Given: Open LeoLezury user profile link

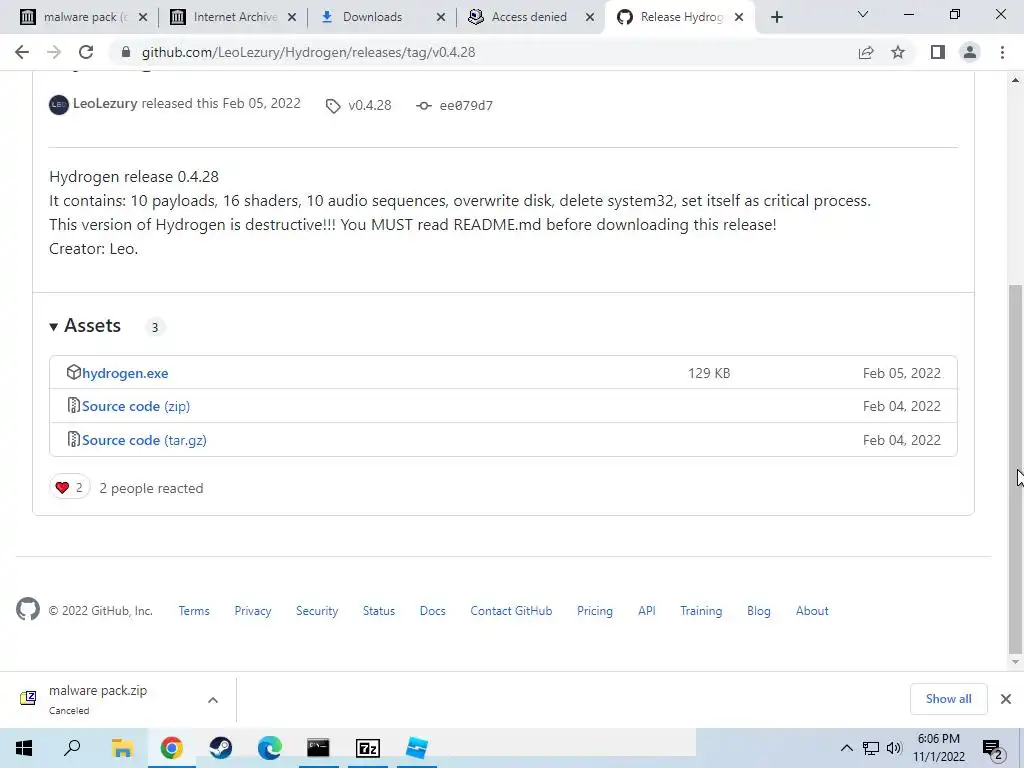Looking at the screenshot, I should pyautogui.click(x=105, y=103).
